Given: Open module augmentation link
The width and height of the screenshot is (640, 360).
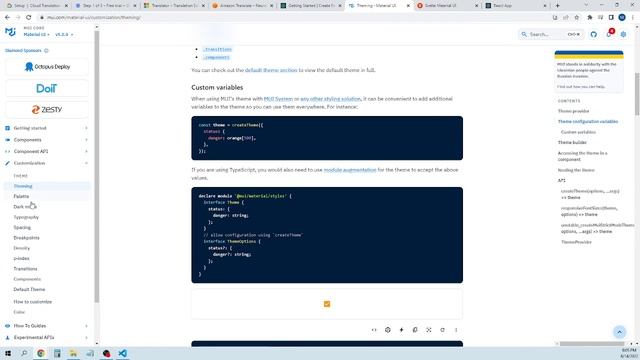Looking at the screenshot, I should [x=350, y=170].
